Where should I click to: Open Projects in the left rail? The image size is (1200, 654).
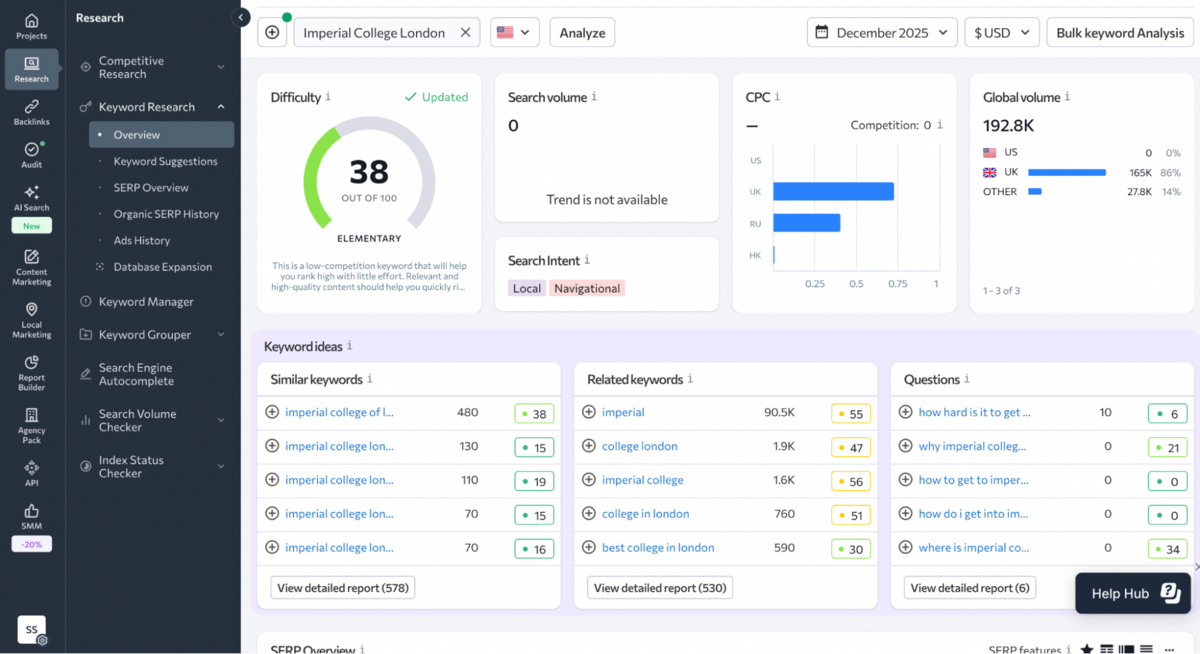pos(31,27)
